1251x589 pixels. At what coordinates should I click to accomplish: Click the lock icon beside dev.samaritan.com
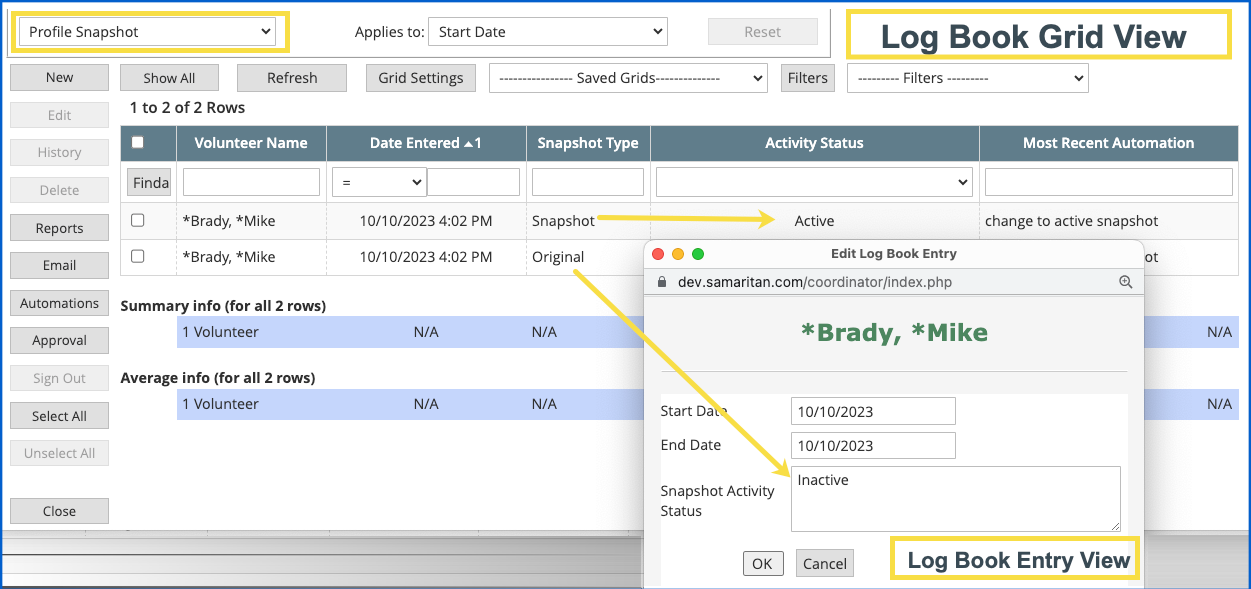click(x=661, y=282)
